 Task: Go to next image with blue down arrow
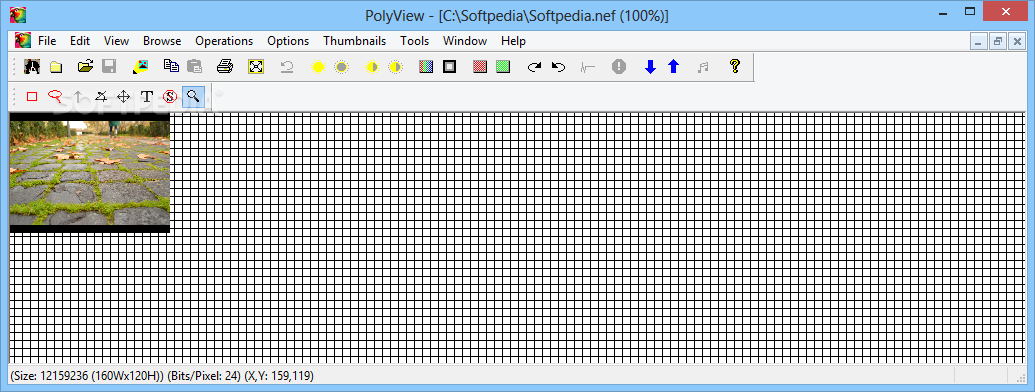(650, 67)
